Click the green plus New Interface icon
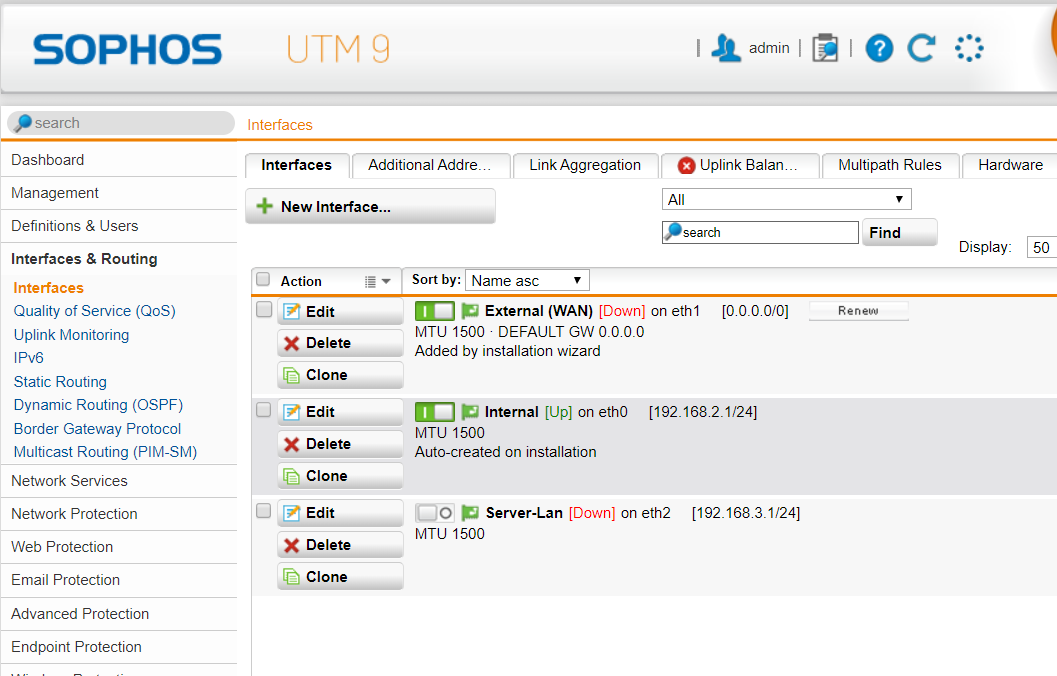 tap(265, 206)
